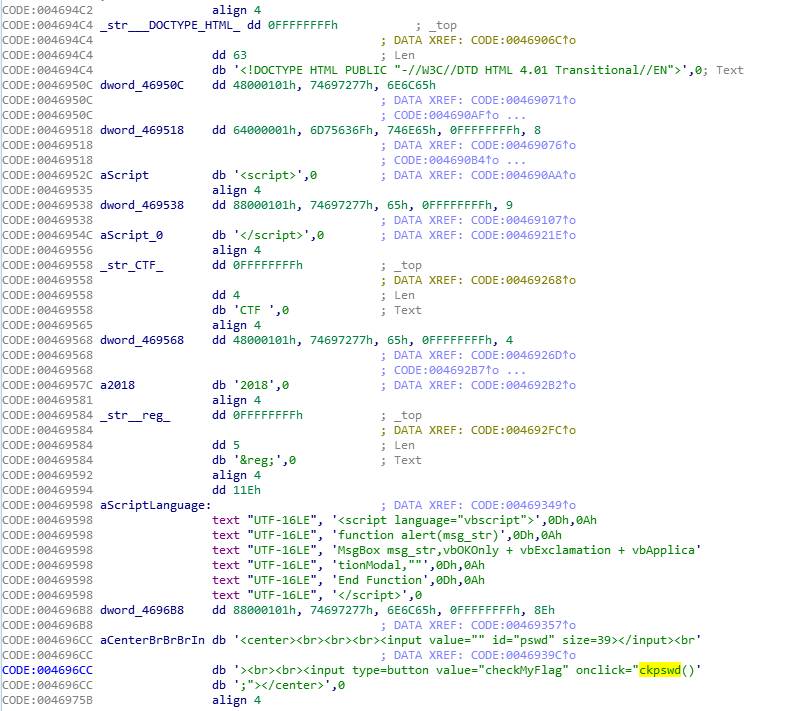Click the value 64000001h

coord(264,130)
